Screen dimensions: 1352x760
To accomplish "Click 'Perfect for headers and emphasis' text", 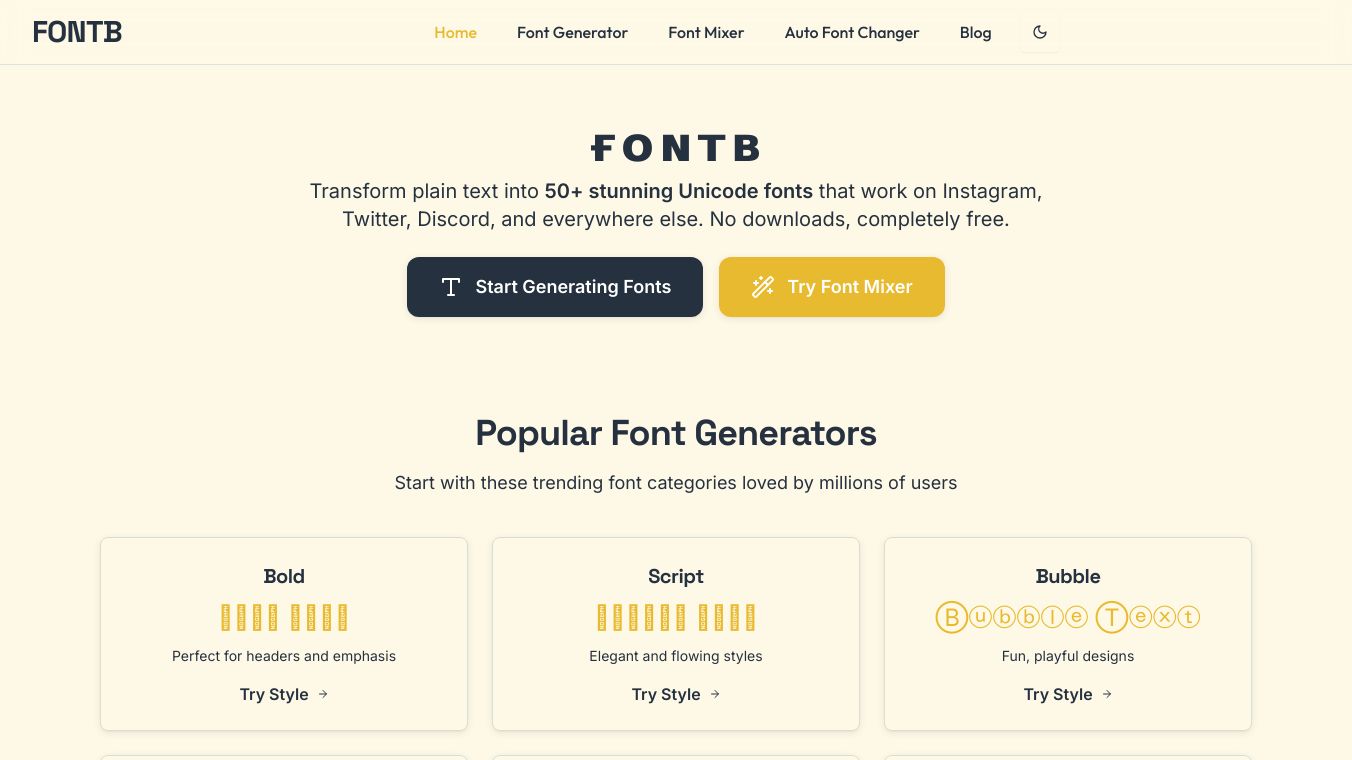I will click(x=284, y=656).
